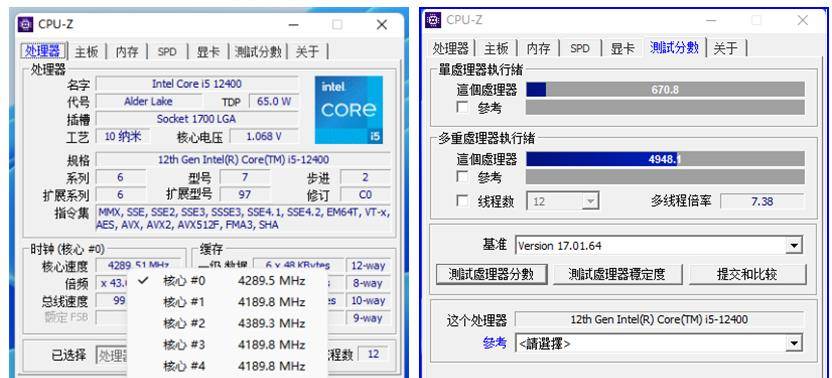Enable the single-thread 參考 reference checkbox

click(463, 107)
